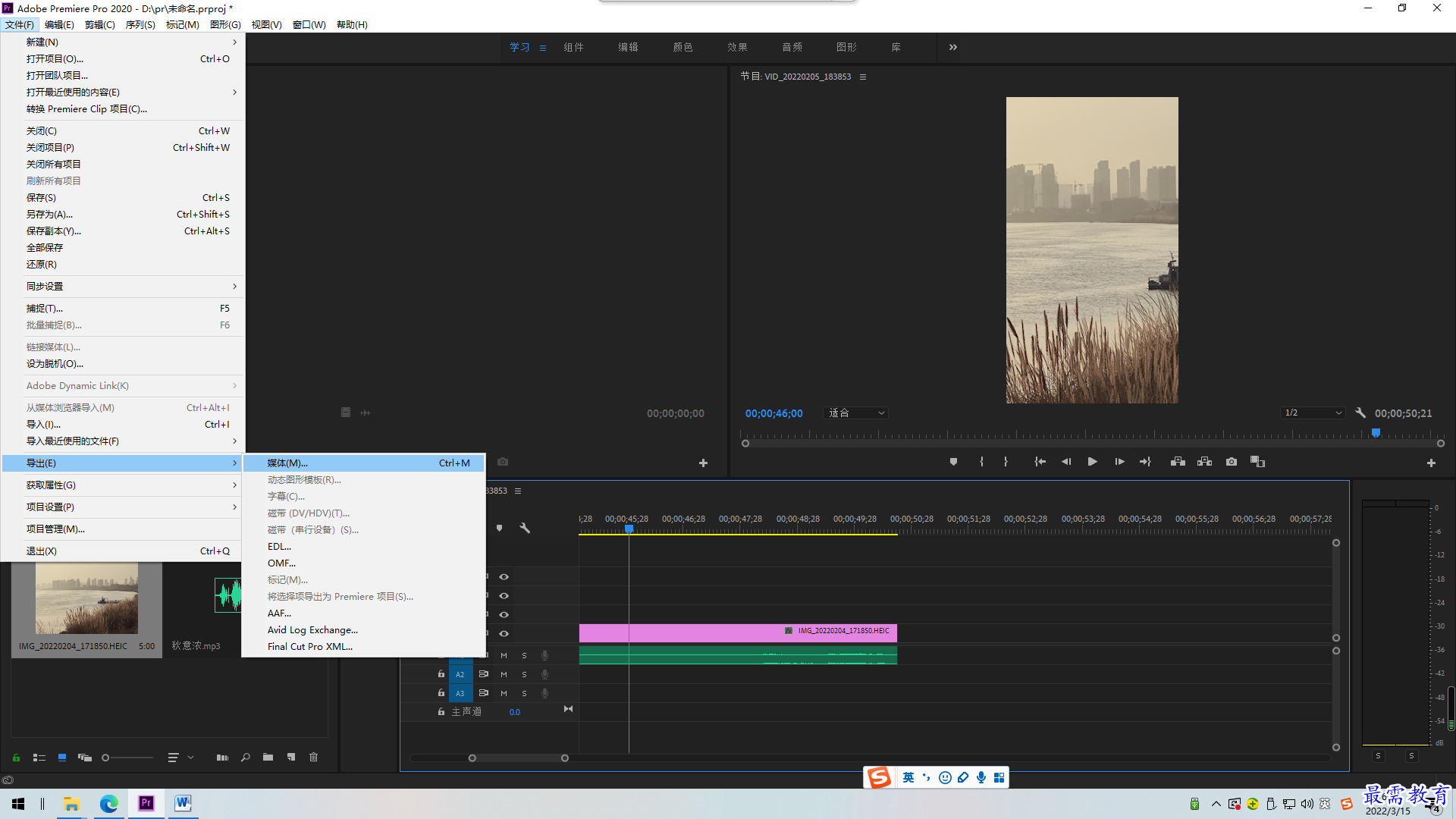Open the sort icons dropdown arrow
1456x819 pixels.
(190, 758)
